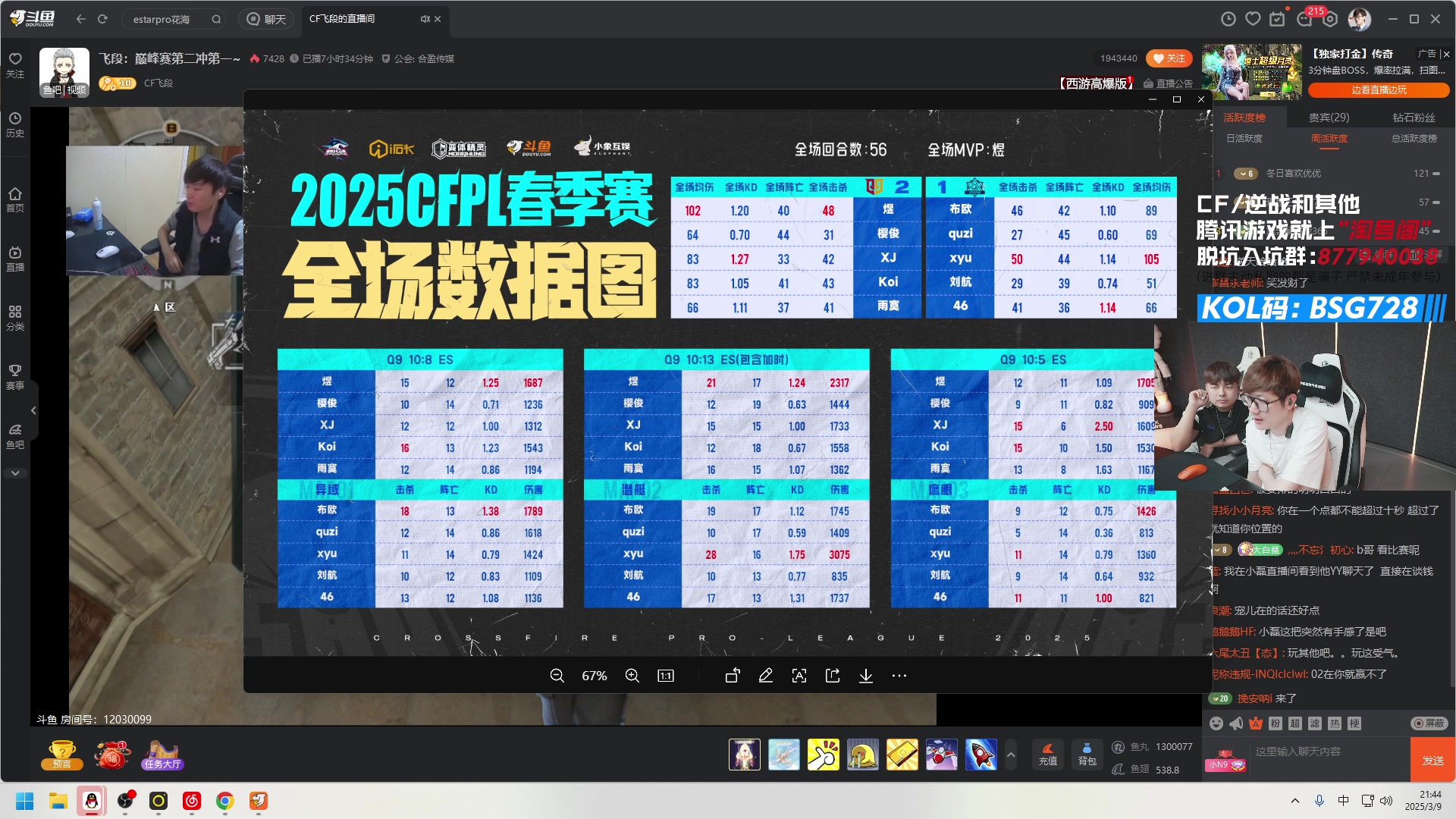Open QQ from the Windows taskbar
Image resolution: width=1456 pixels, height=819 pixels.
point(91,801)
